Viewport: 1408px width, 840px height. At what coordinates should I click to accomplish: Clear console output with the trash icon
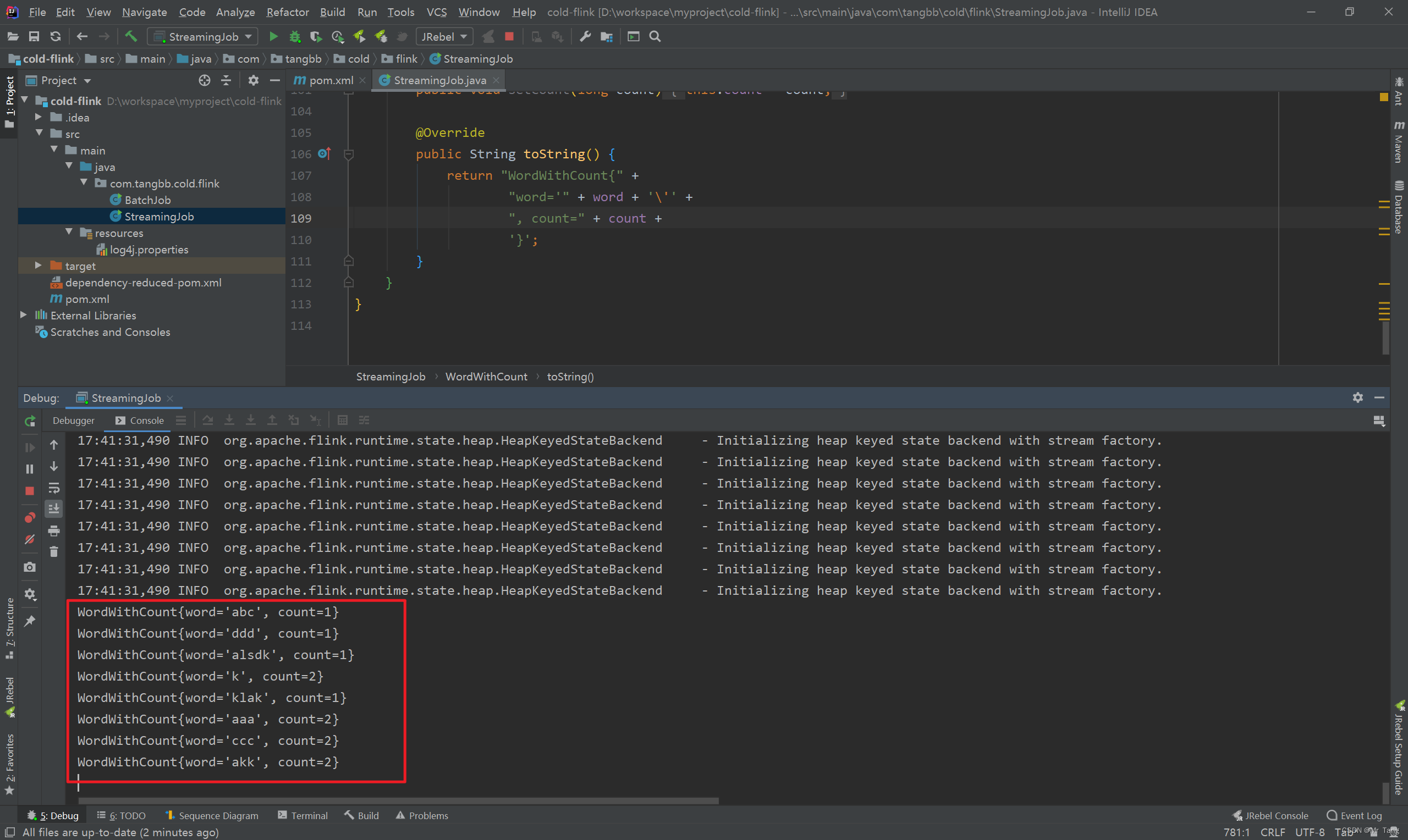point(54,551)
